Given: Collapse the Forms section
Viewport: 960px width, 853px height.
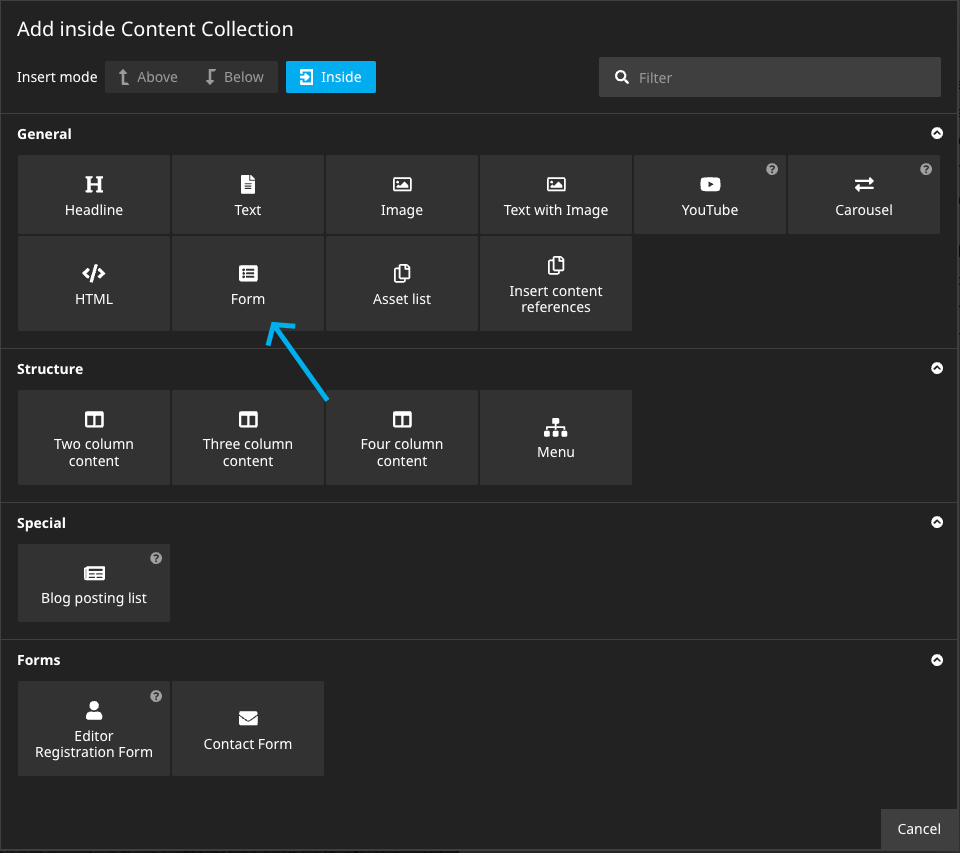Looking at the screenshot, I should coord(937,660).
